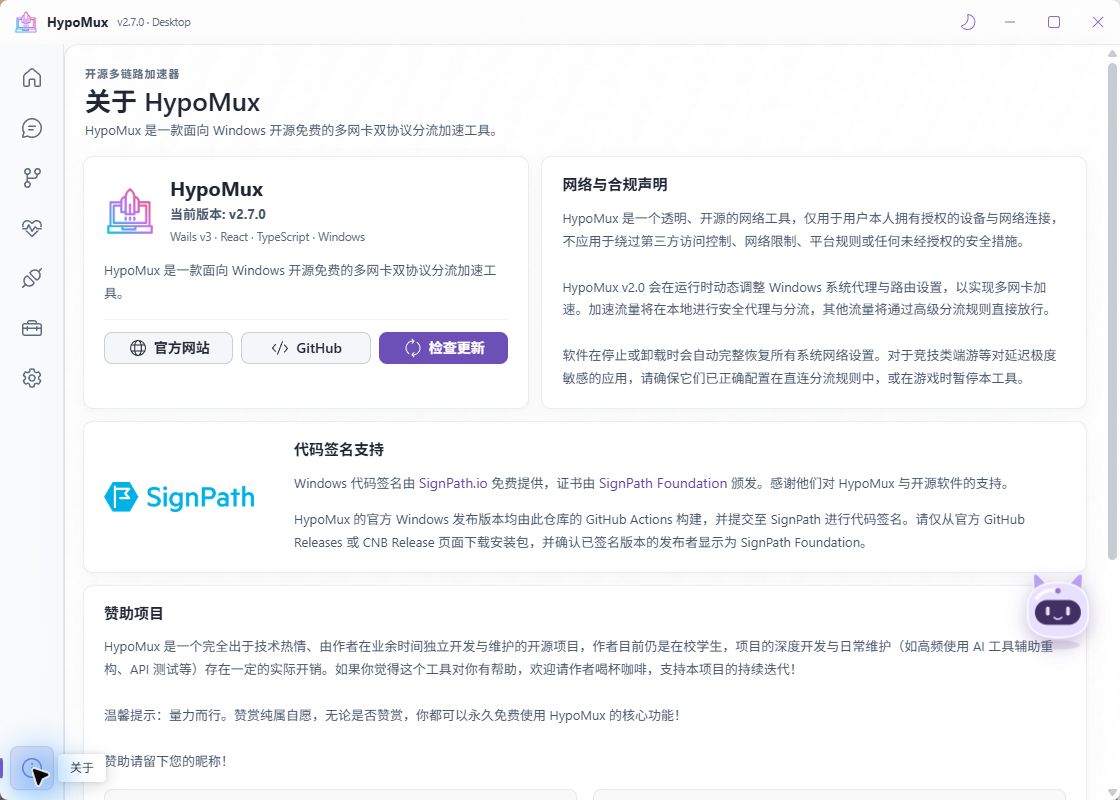Open the plug connection sidebar icon
Screen dimensions: 1120x800
[31, 278]
